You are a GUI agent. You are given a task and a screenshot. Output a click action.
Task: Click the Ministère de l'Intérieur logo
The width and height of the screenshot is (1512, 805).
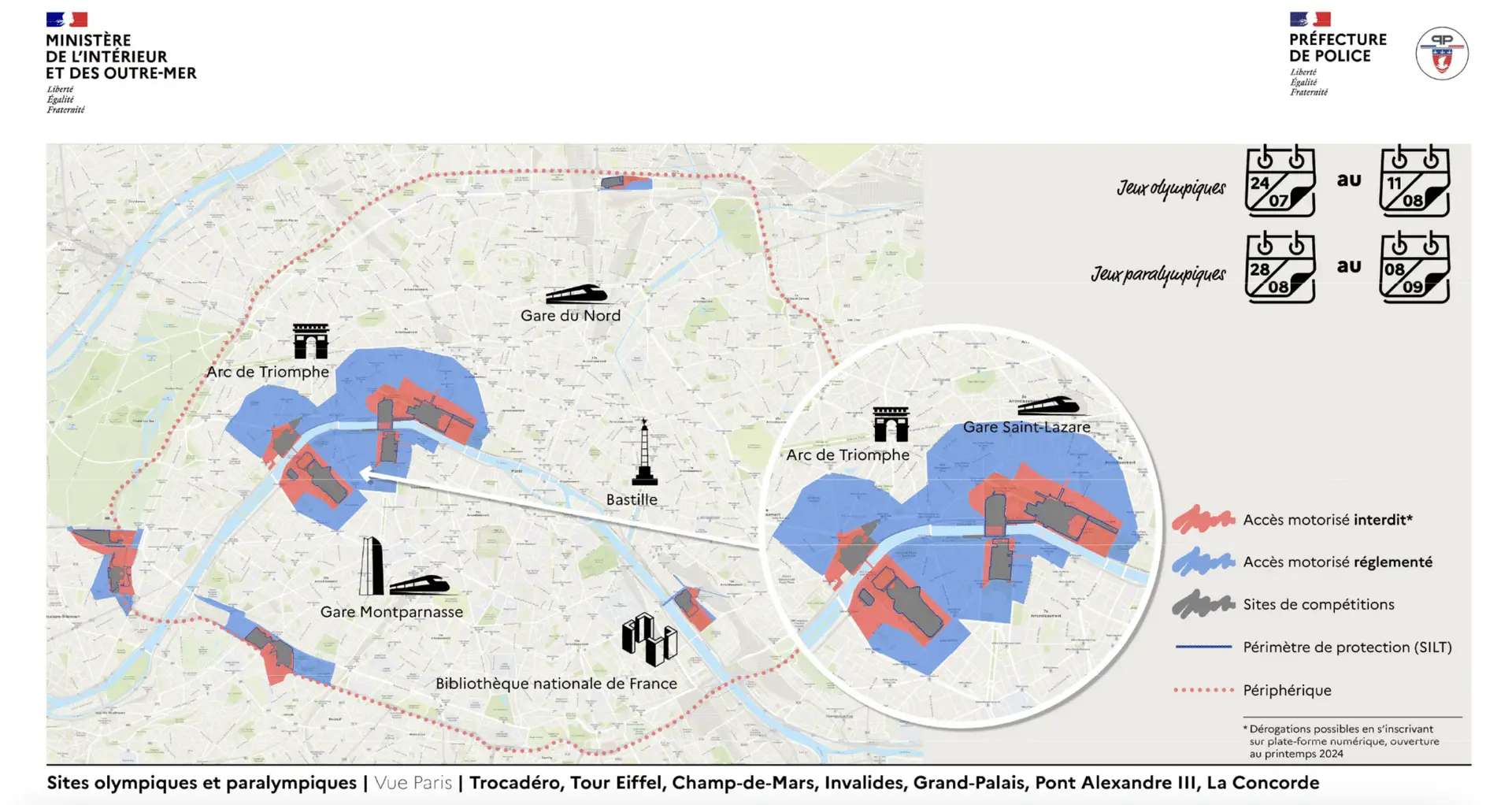tap(120, 63)
